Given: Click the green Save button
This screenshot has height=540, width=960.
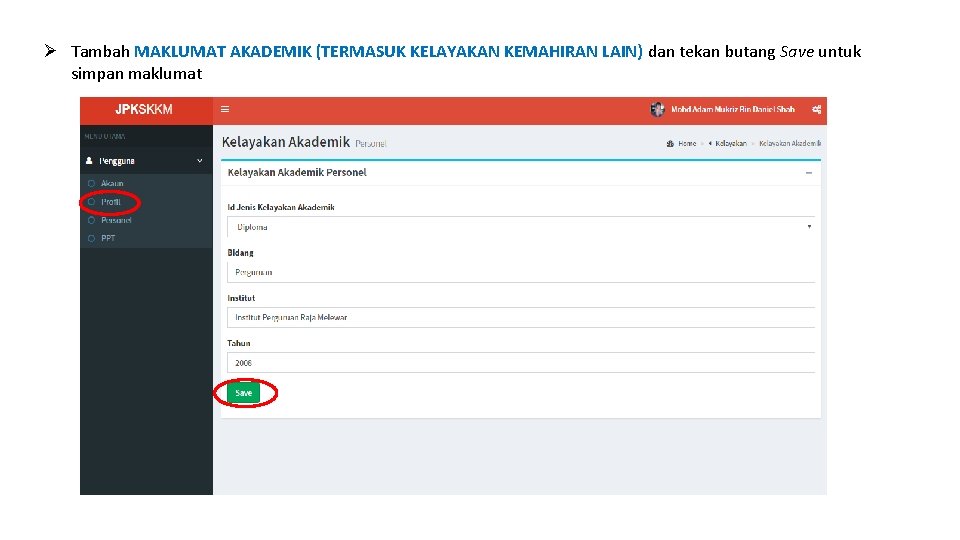Looking at the screenshot, I should pos(244,393).
